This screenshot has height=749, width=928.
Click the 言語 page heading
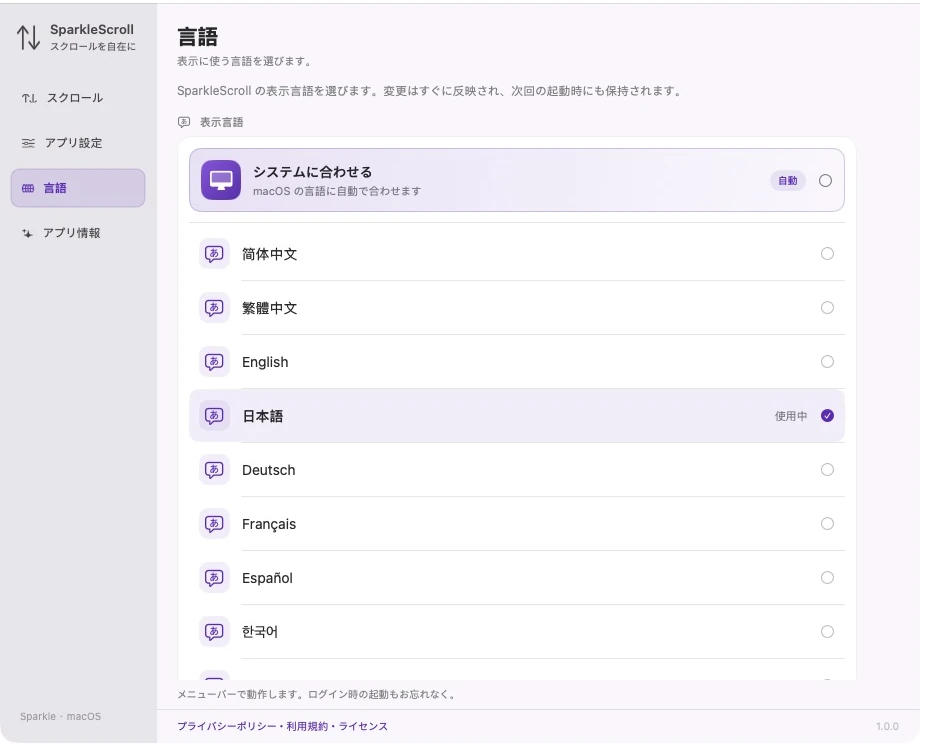198,37
